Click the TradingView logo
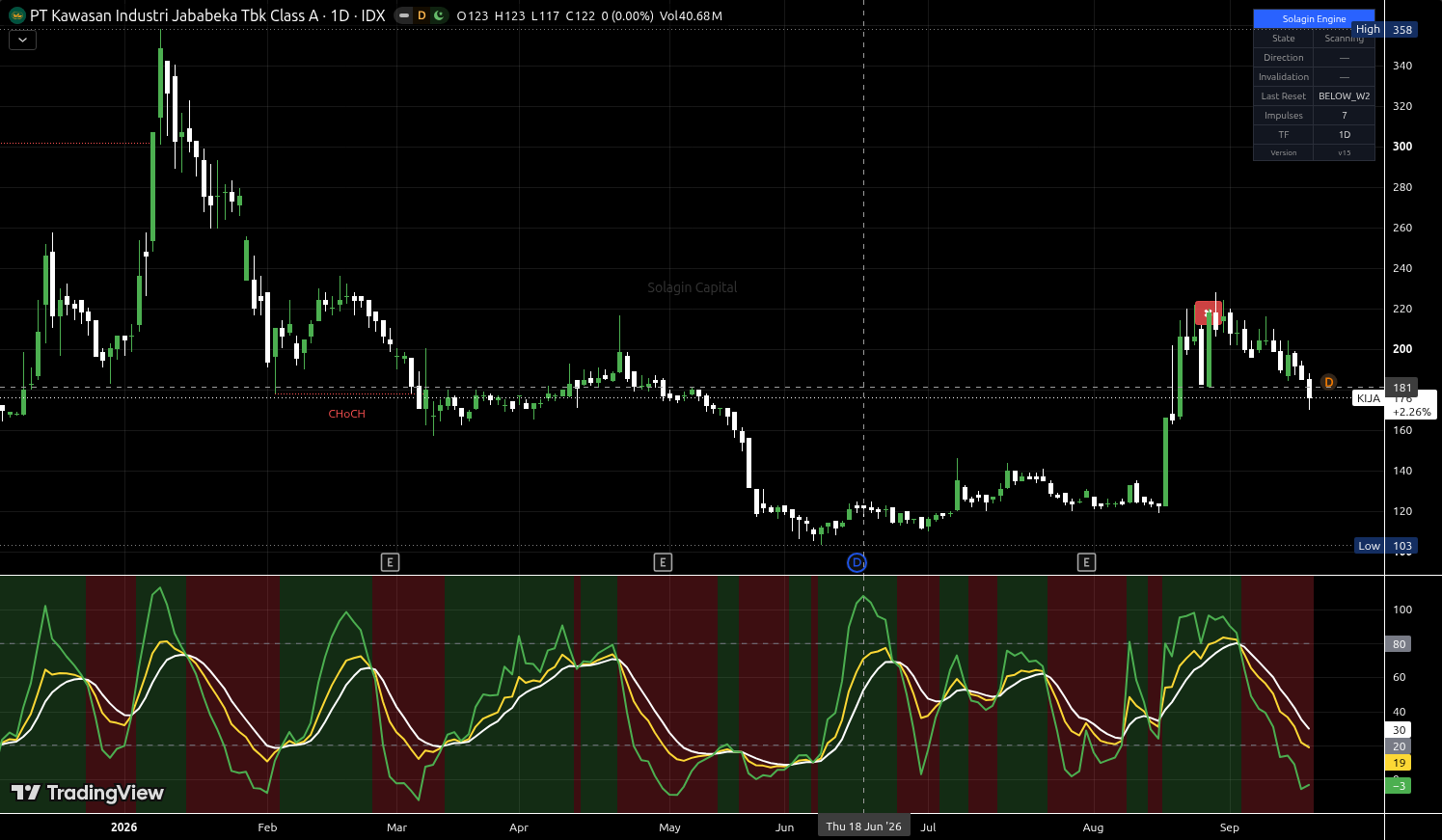Image resolution: width=1442 pixels, height=840 pixels. (87, 793)
